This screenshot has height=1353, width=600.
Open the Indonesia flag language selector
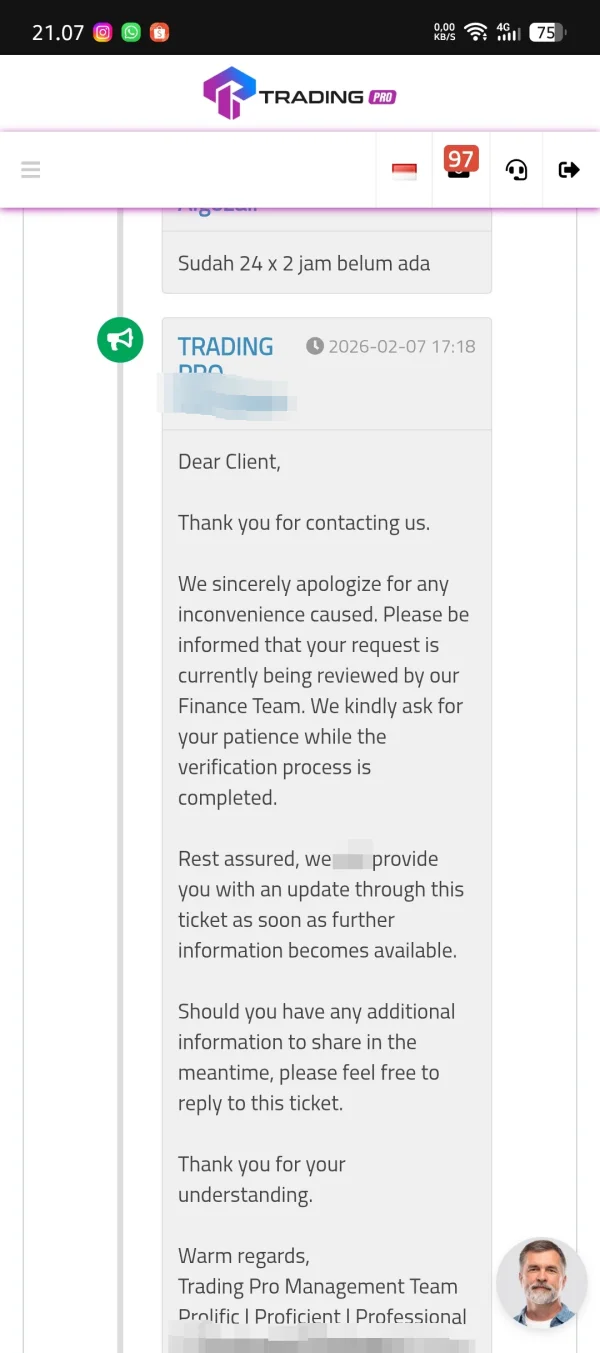click(404, 171)
